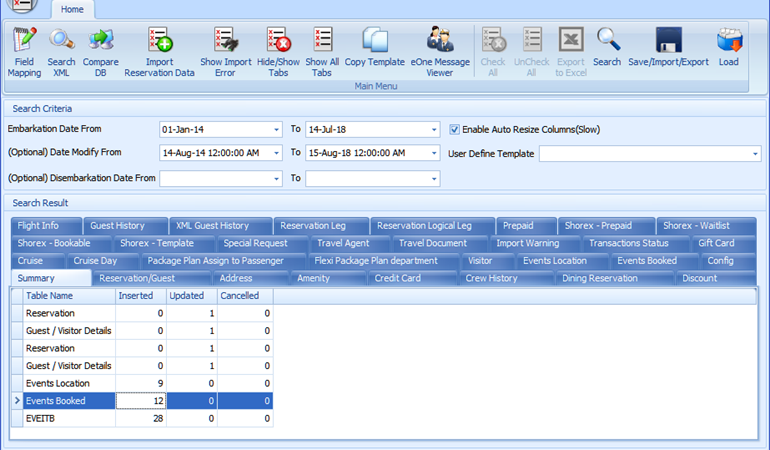Open the Dining Reservation tab
The height and width of the screenshot is (450, 770).
tap(614, 278)
